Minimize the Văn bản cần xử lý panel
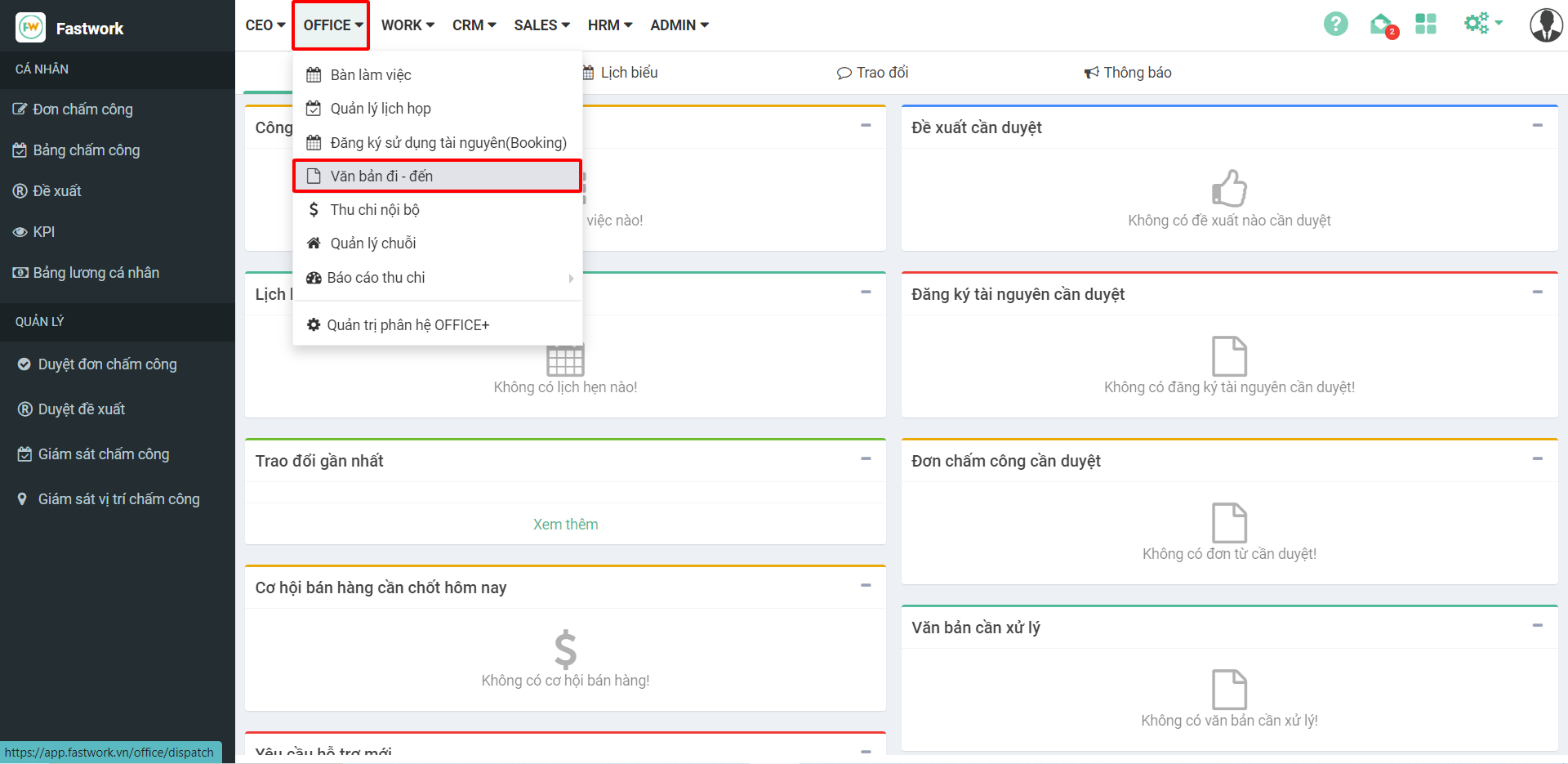1568x764 pixels. (x=1537, y=626)
